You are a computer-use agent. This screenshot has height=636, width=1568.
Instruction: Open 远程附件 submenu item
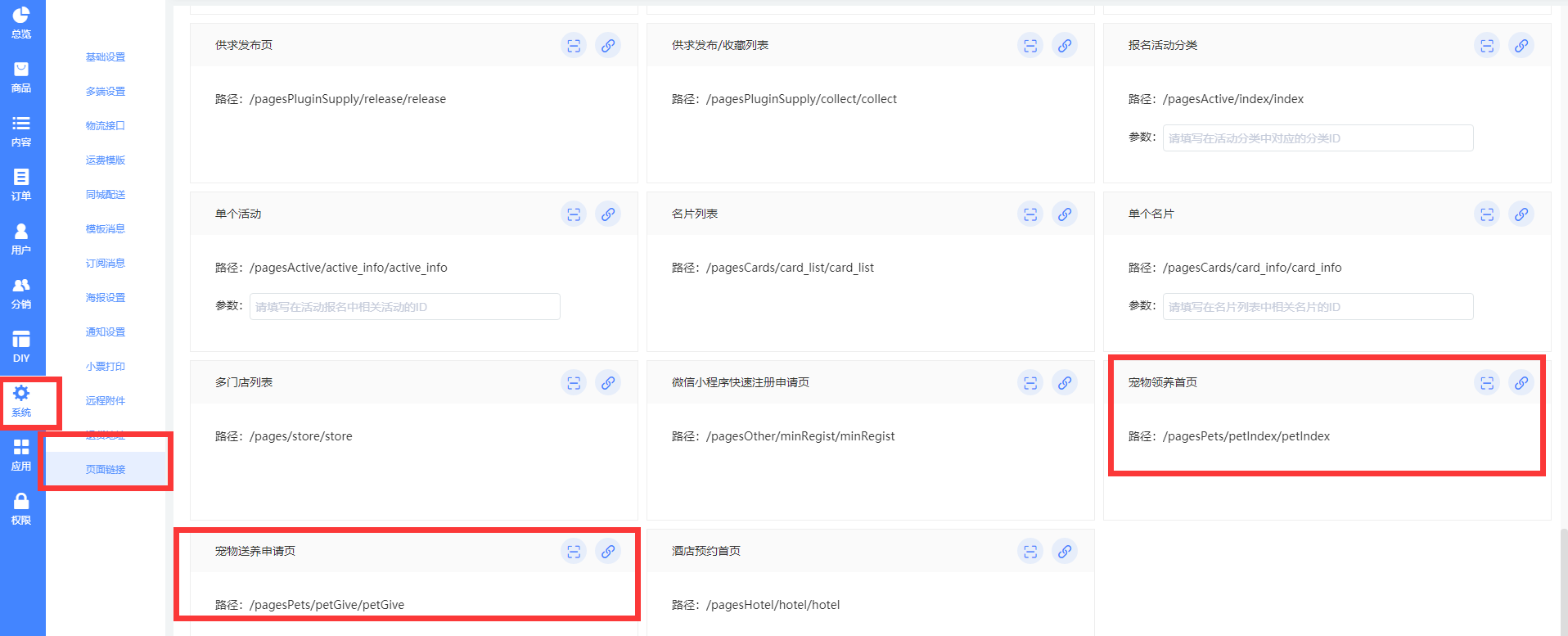click(x=106, y=401)
